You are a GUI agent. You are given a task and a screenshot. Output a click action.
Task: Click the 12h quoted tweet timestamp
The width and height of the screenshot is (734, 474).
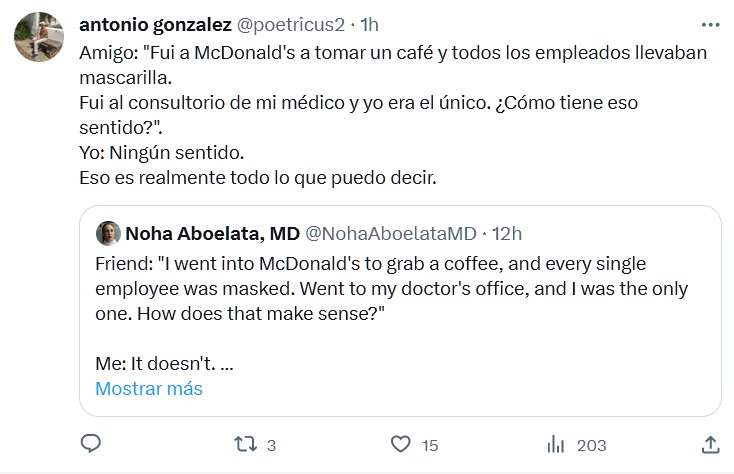coord(508,233)
